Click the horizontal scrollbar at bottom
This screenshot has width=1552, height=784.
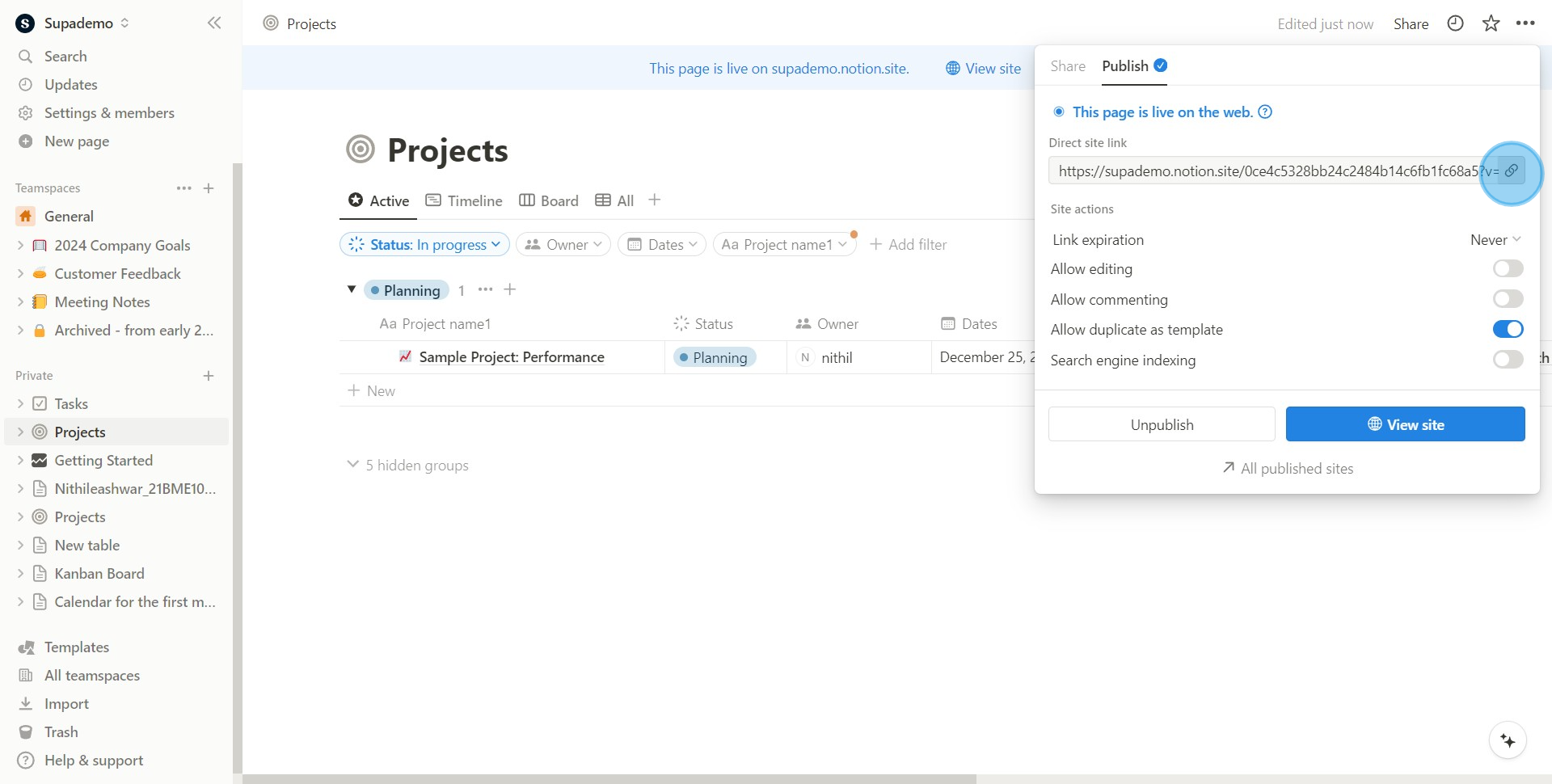tap(609, 779)
